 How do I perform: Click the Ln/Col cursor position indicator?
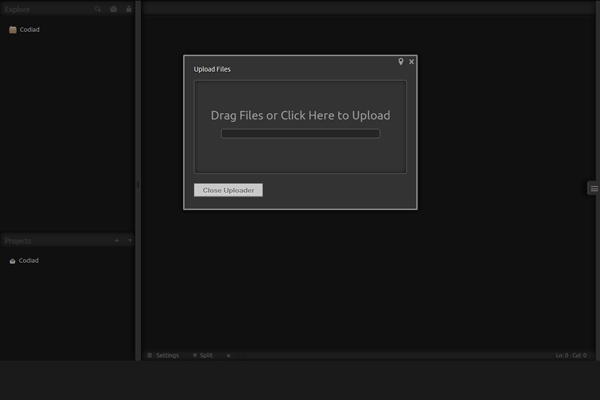click(x=571, y=355)
